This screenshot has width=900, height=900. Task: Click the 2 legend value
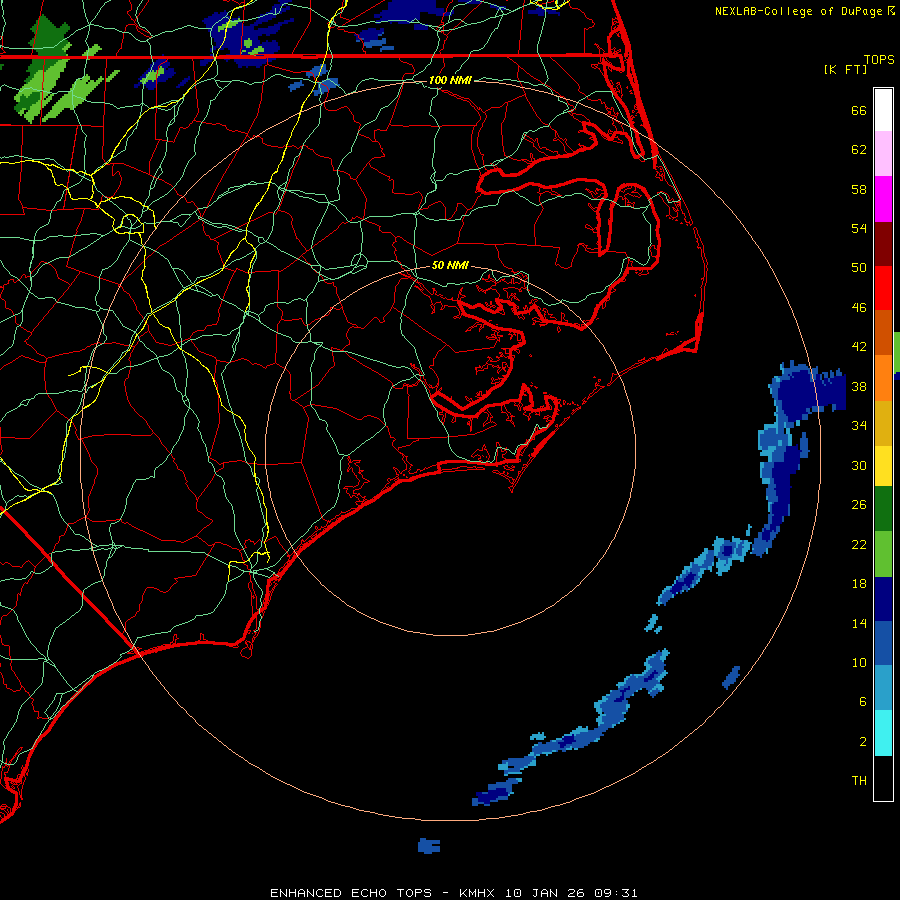[x=863, y=742]
